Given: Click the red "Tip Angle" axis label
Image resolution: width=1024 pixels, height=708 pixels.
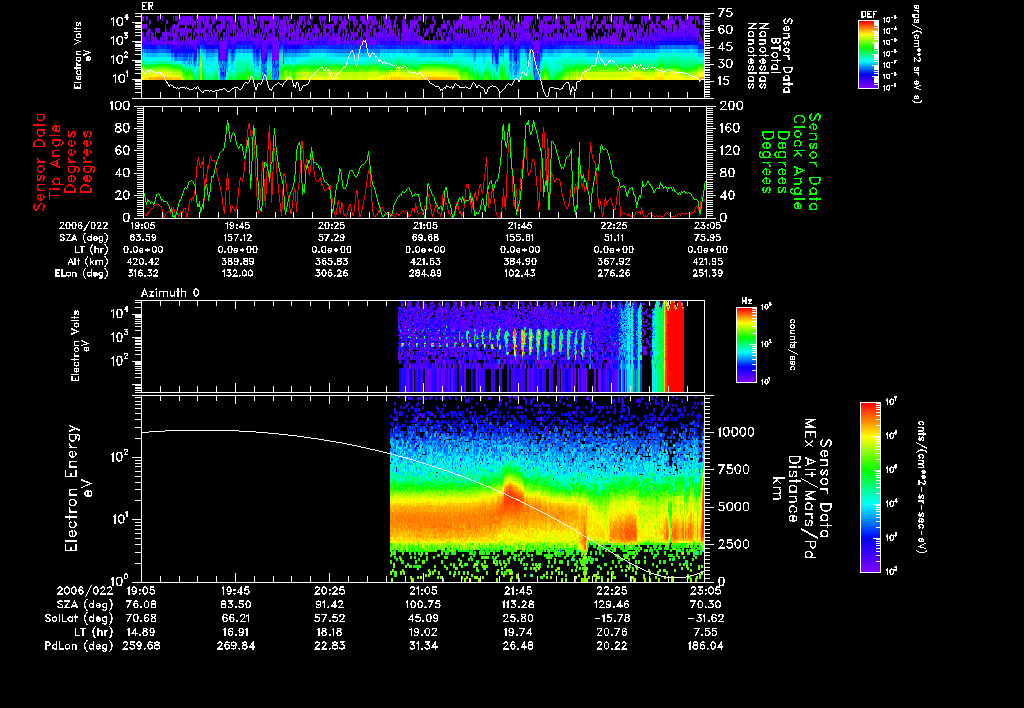Looking at the screenshot, I should pyautogui.click(x=56, y=161).
